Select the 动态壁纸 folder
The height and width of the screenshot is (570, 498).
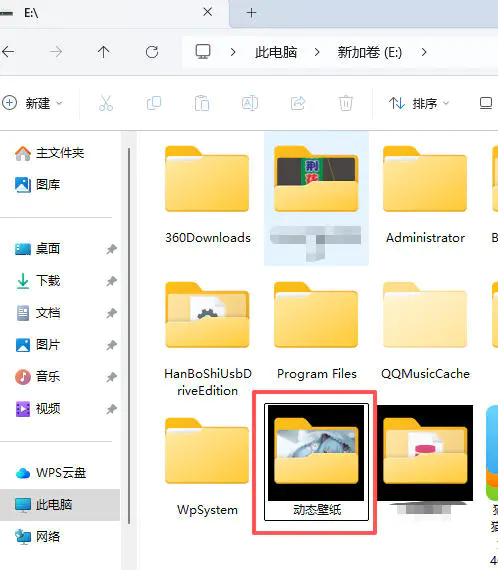(316, 462)
